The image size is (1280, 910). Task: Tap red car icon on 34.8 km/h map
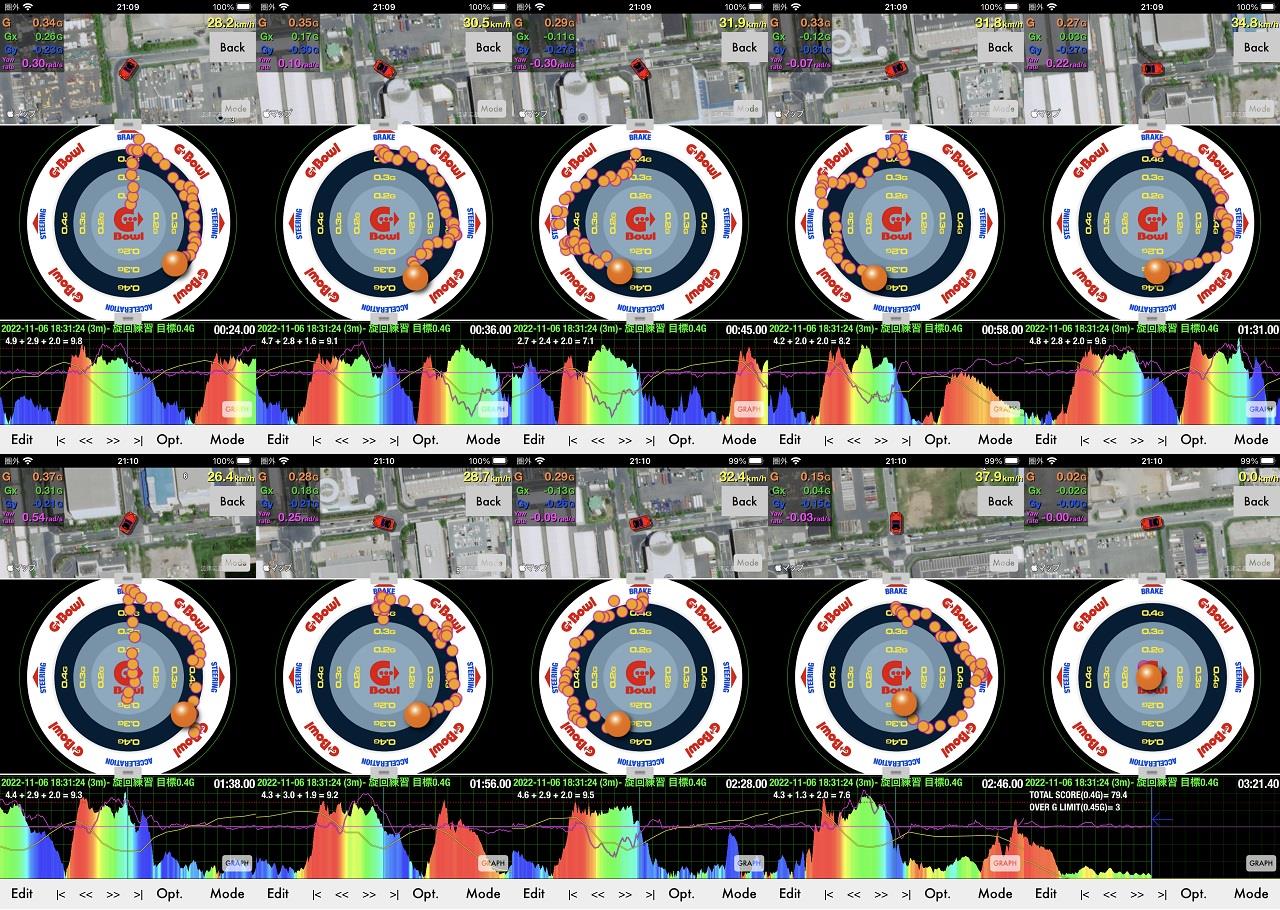(1152, 69)
